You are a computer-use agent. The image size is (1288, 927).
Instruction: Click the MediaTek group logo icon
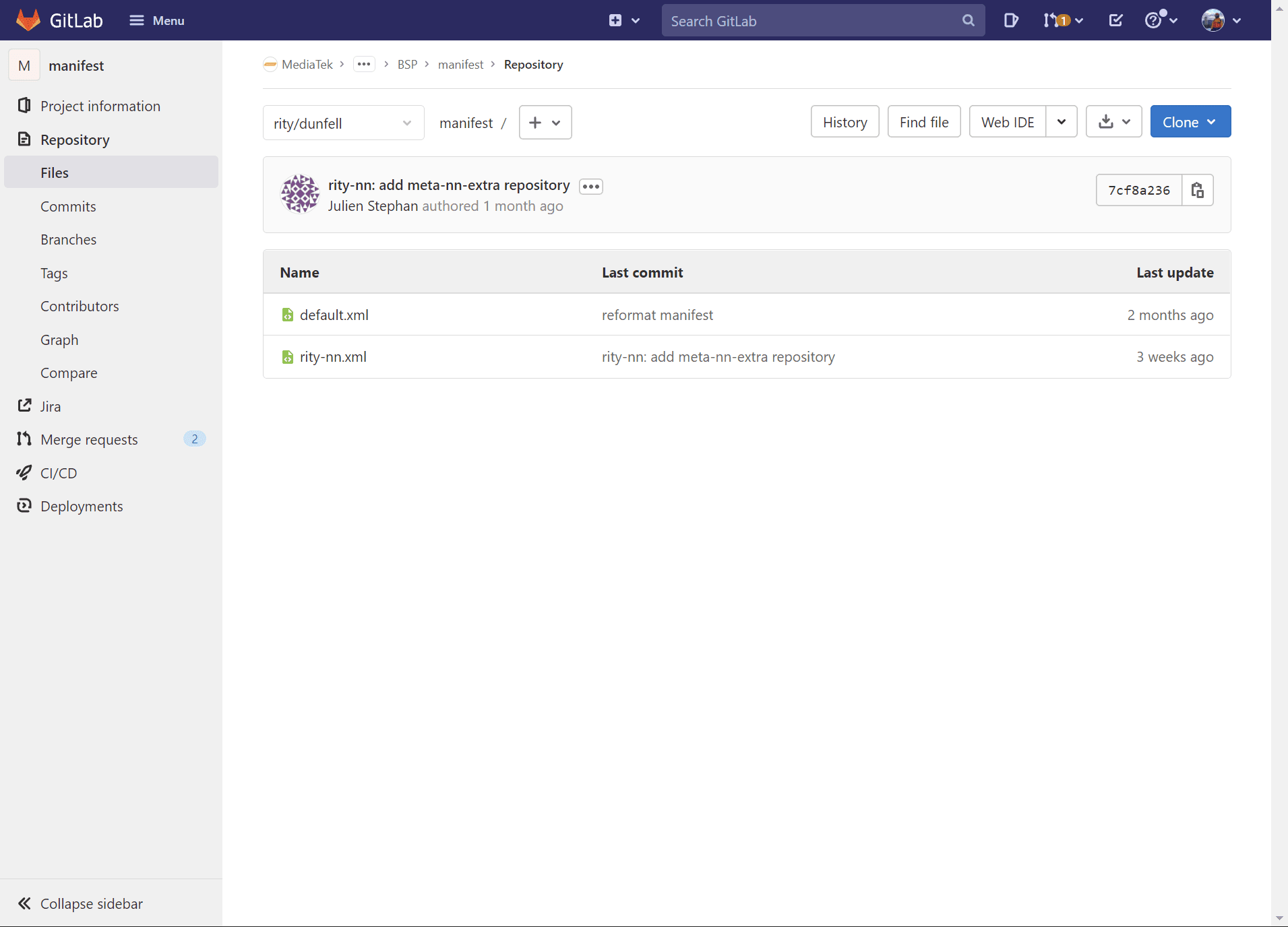[270, 64]
